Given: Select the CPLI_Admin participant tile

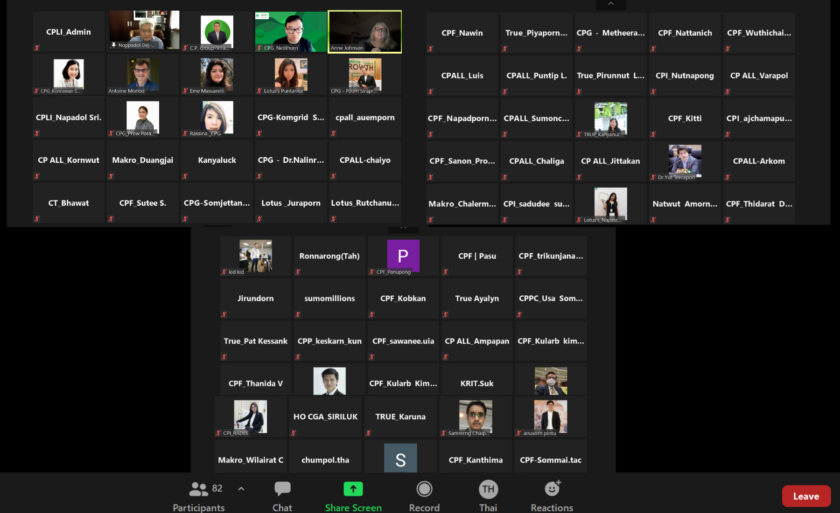Looking at the screenshot, I should pos(69,32).
